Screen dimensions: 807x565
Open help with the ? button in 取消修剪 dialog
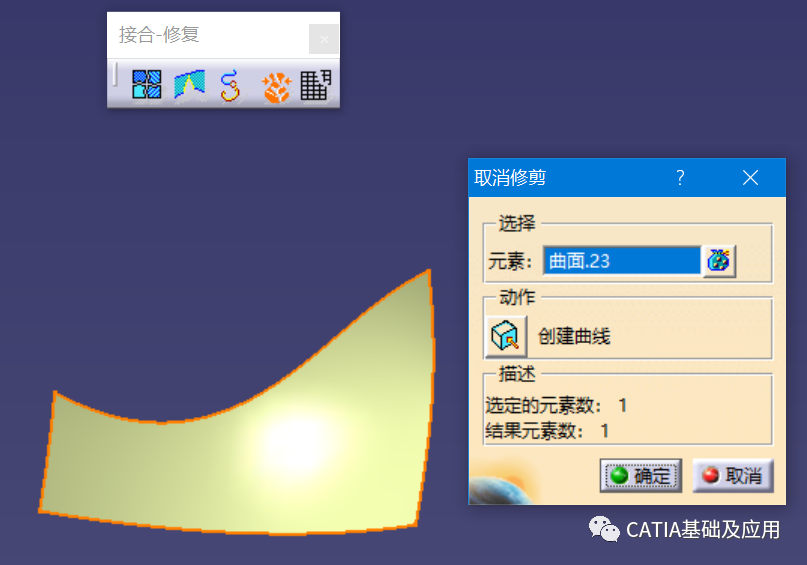tap(680, 178)
